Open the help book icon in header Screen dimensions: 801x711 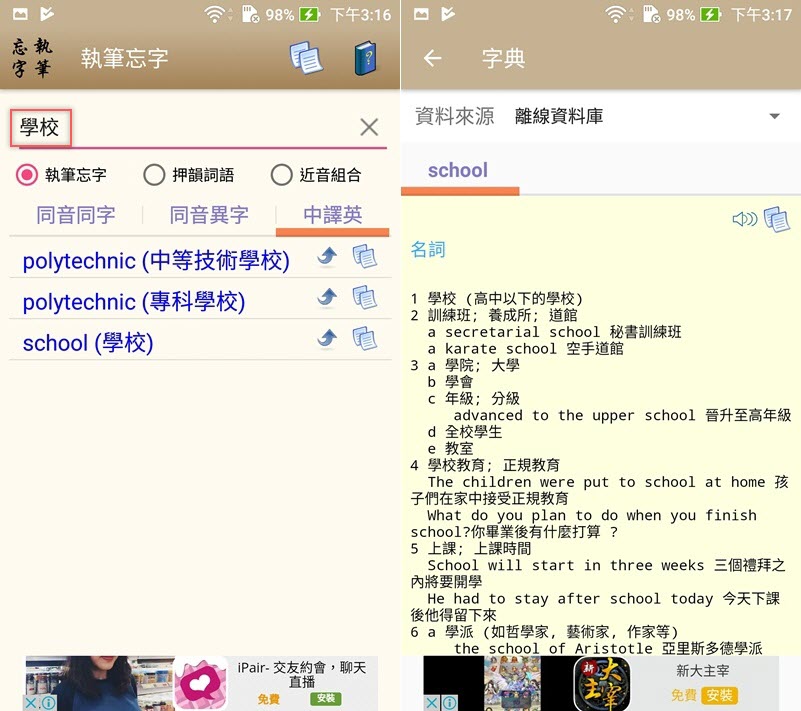pyautogui.click(x=366, y=58)
